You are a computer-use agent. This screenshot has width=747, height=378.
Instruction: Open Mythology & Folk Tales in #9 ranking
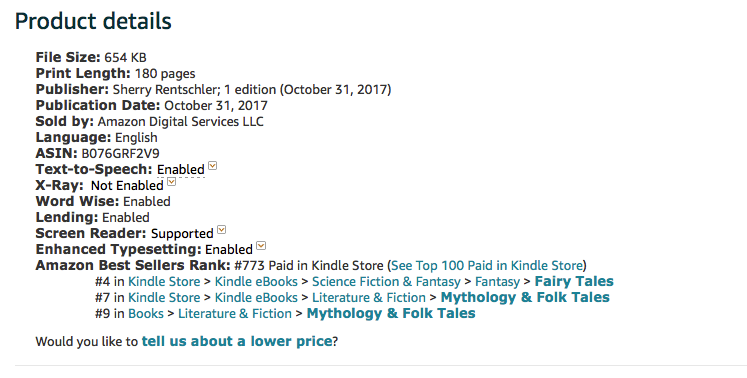391,314
